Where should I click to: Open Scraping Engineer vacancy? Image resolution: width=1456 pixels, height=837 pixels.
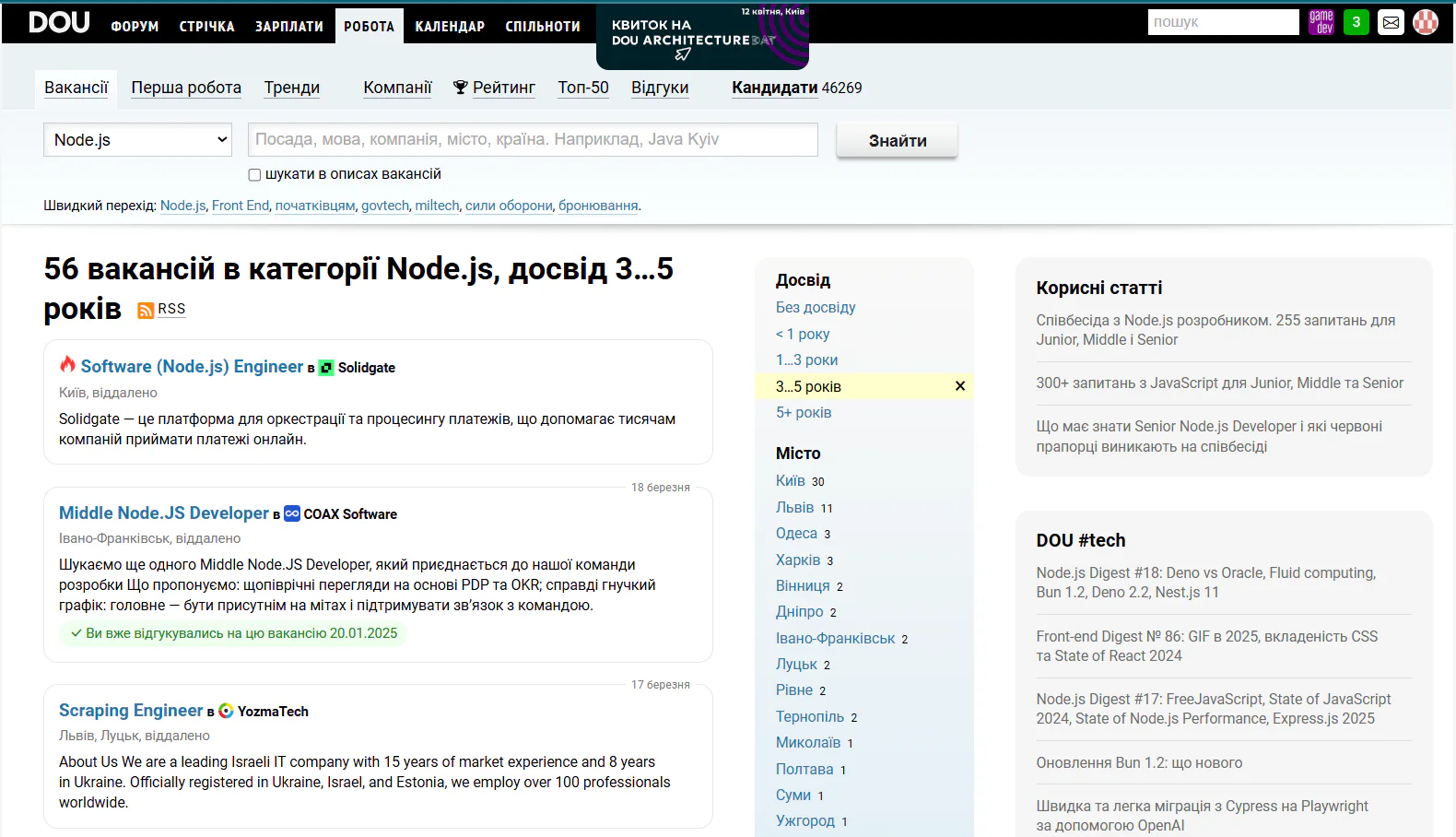(131, 711)
